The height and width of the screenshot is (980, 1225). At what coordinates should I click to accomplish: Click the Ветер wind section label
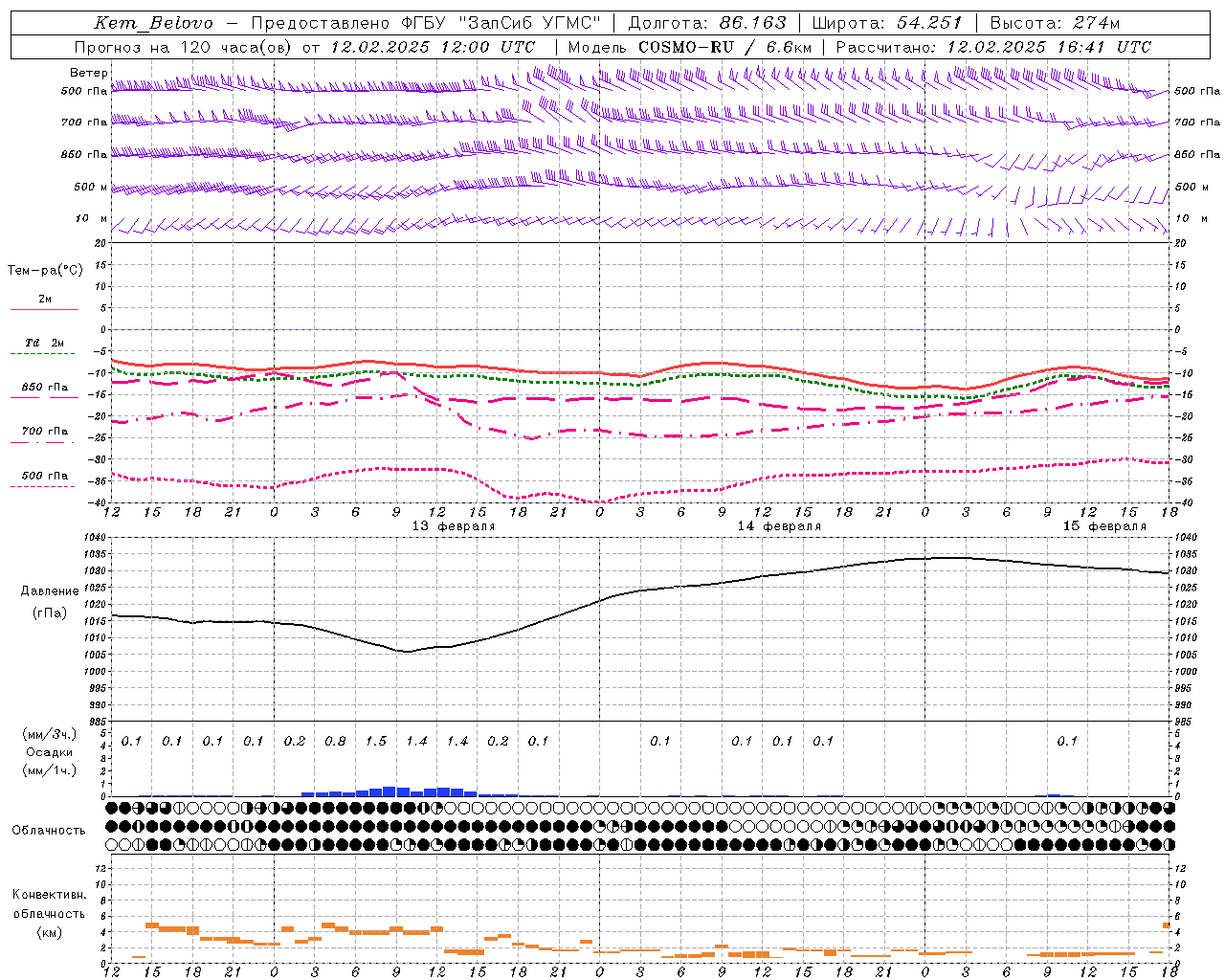[89, 73]
